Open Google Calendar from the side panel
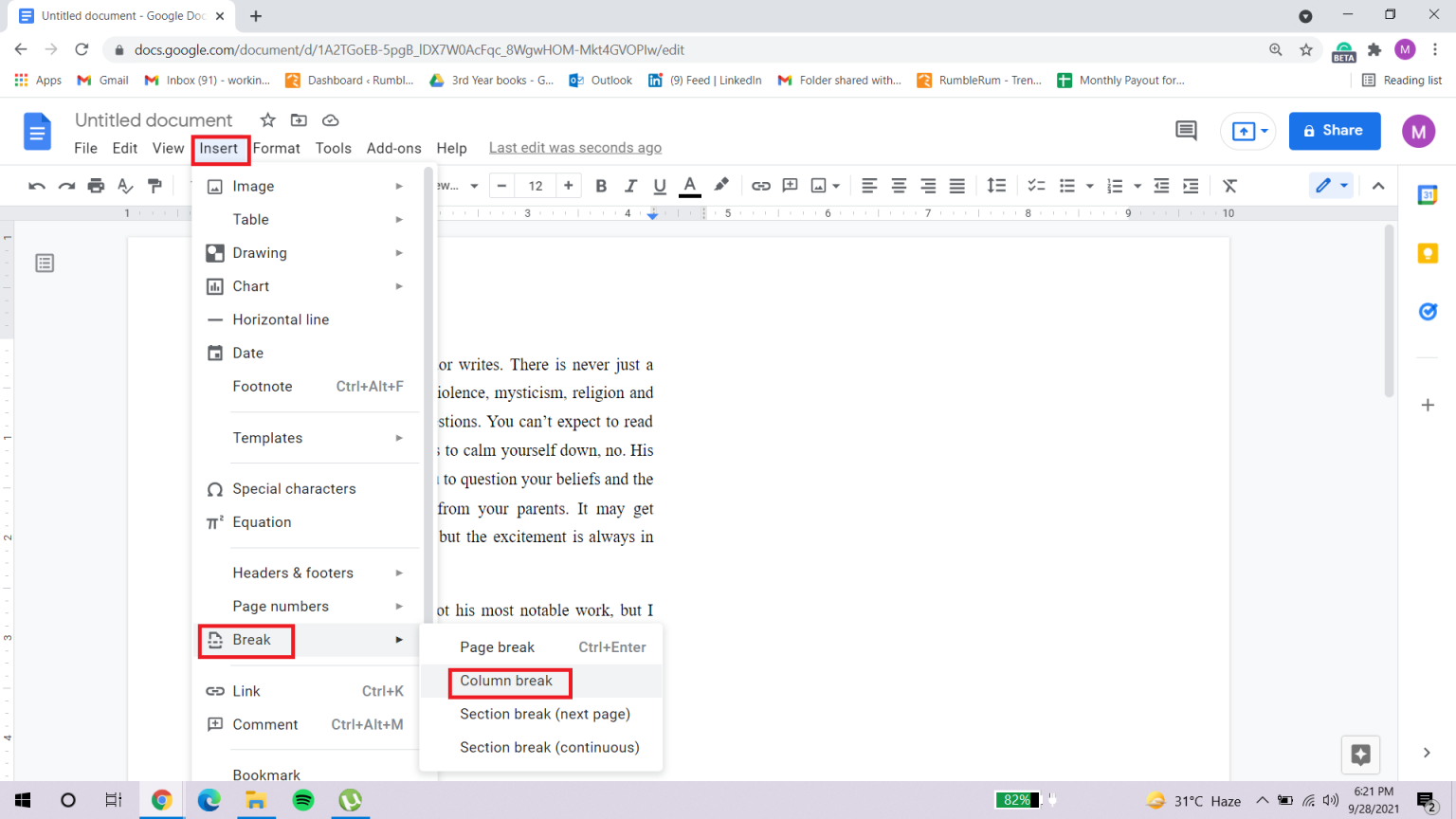The image size is (1456, 819). (1428, 195)
